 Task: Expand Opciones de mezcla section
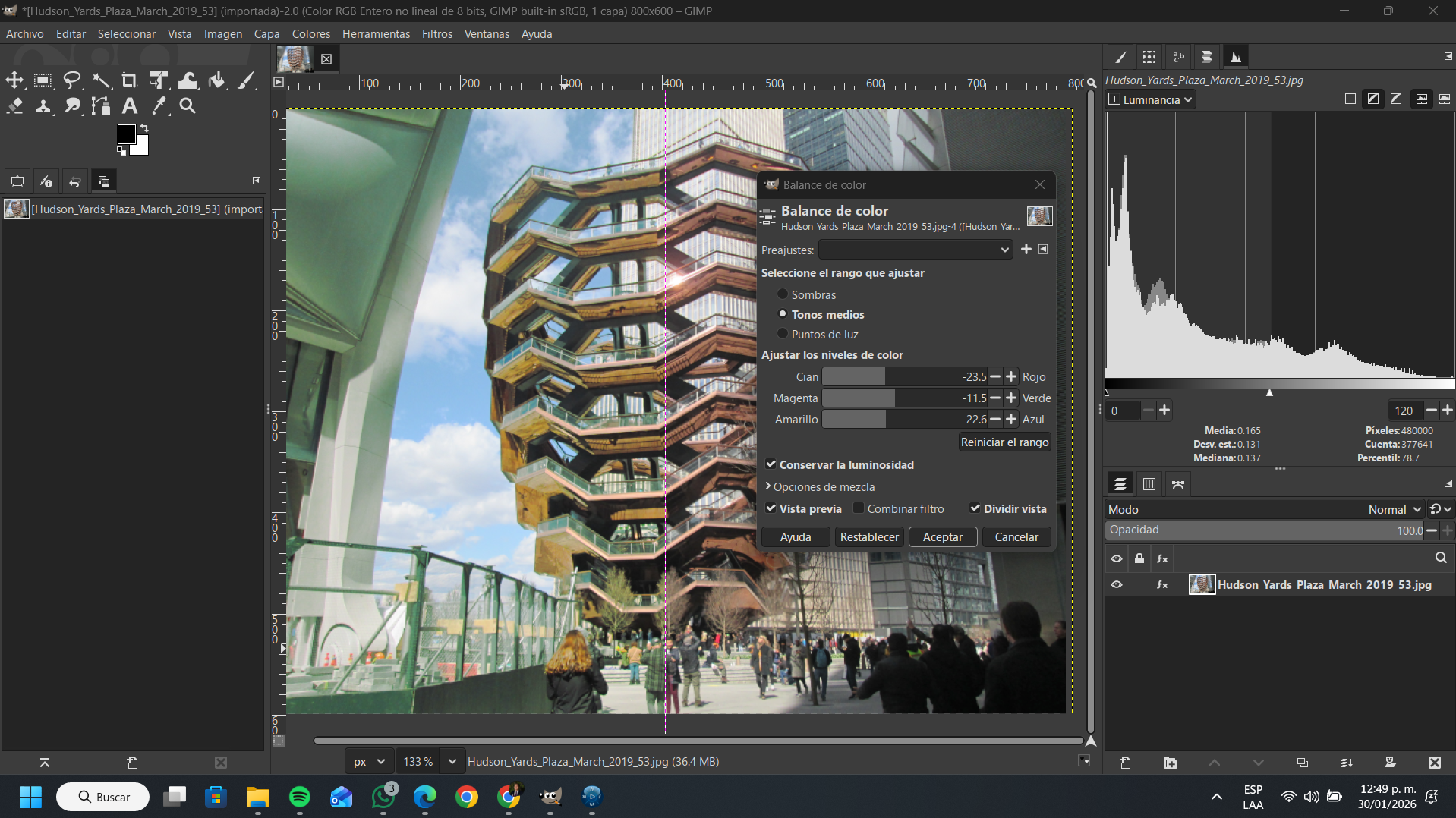[x=820, y=486]
